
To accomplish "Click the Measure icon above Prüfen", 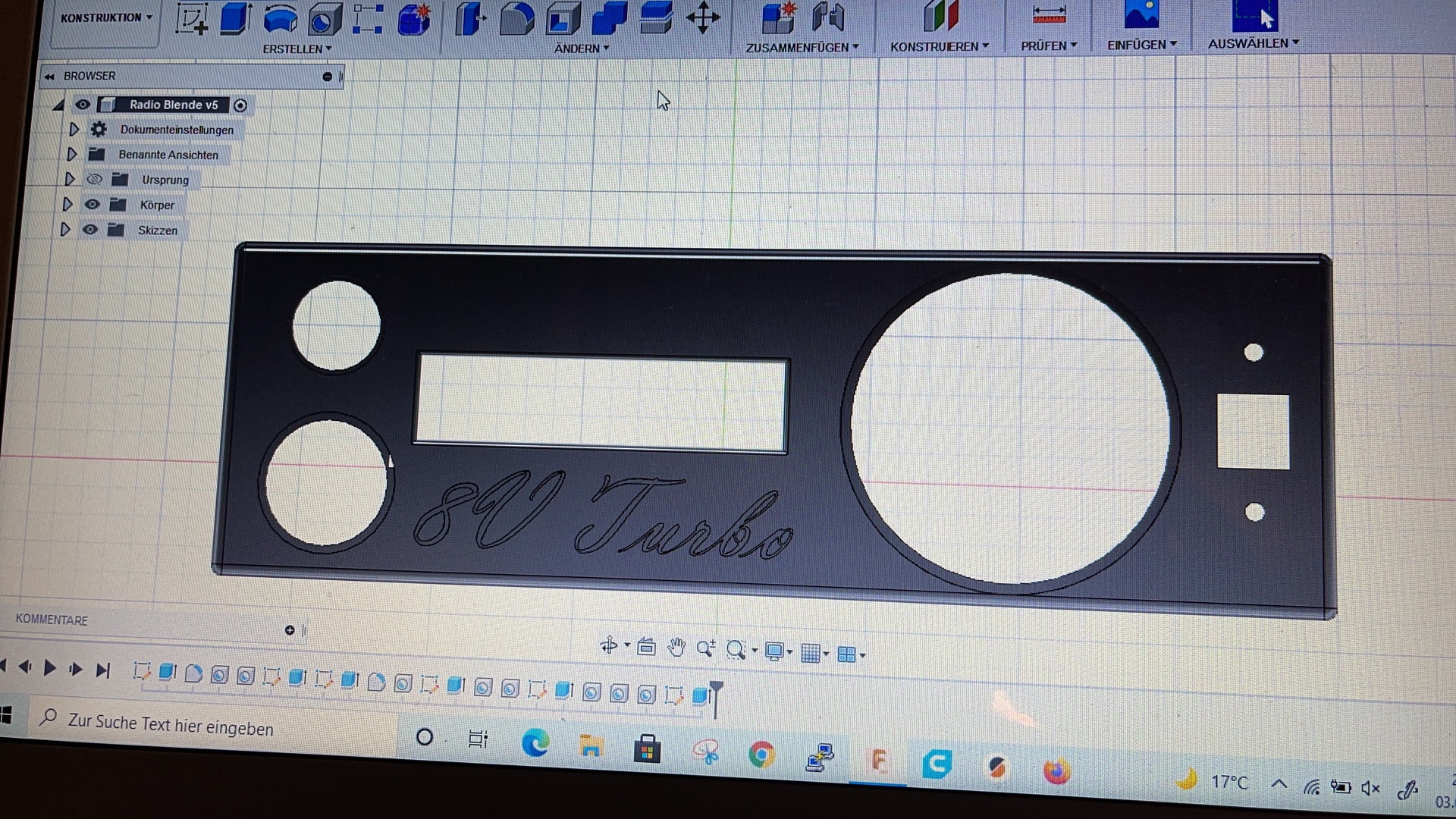I will 1049,15.
